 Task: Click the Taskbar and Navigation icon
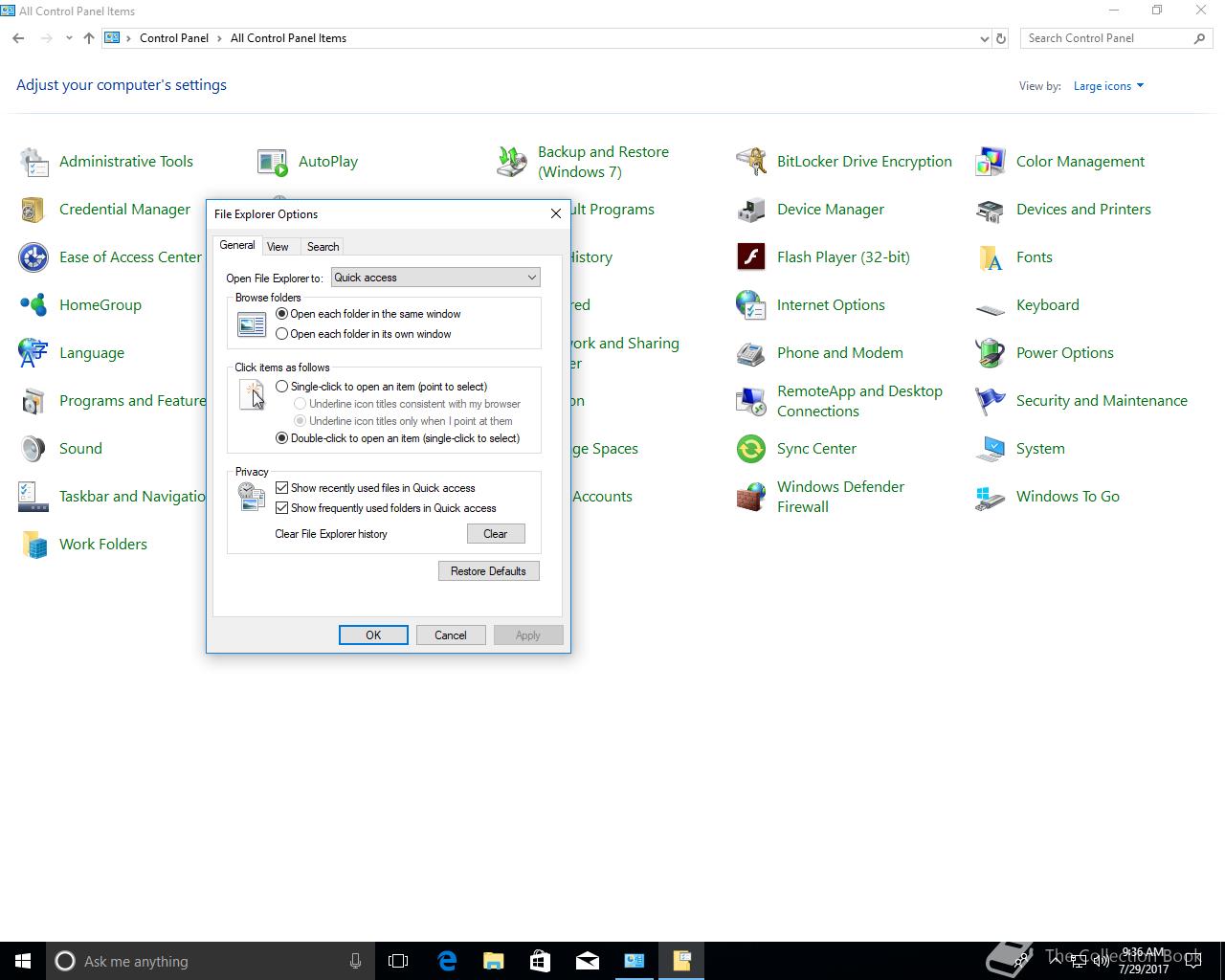(x=33, y=497)
